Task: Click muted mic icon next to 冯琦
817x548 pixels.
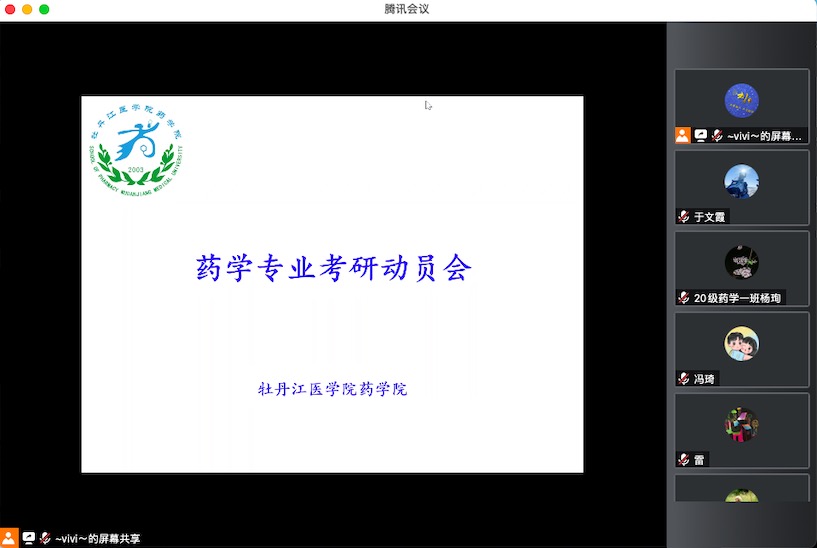Action: pyautogui.click(x=683, y=379)
